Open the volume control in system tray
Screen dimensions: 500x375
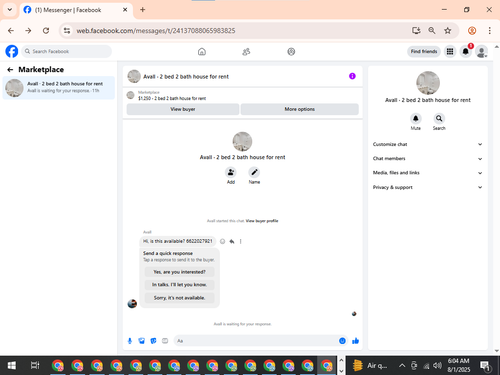[438, 366]
